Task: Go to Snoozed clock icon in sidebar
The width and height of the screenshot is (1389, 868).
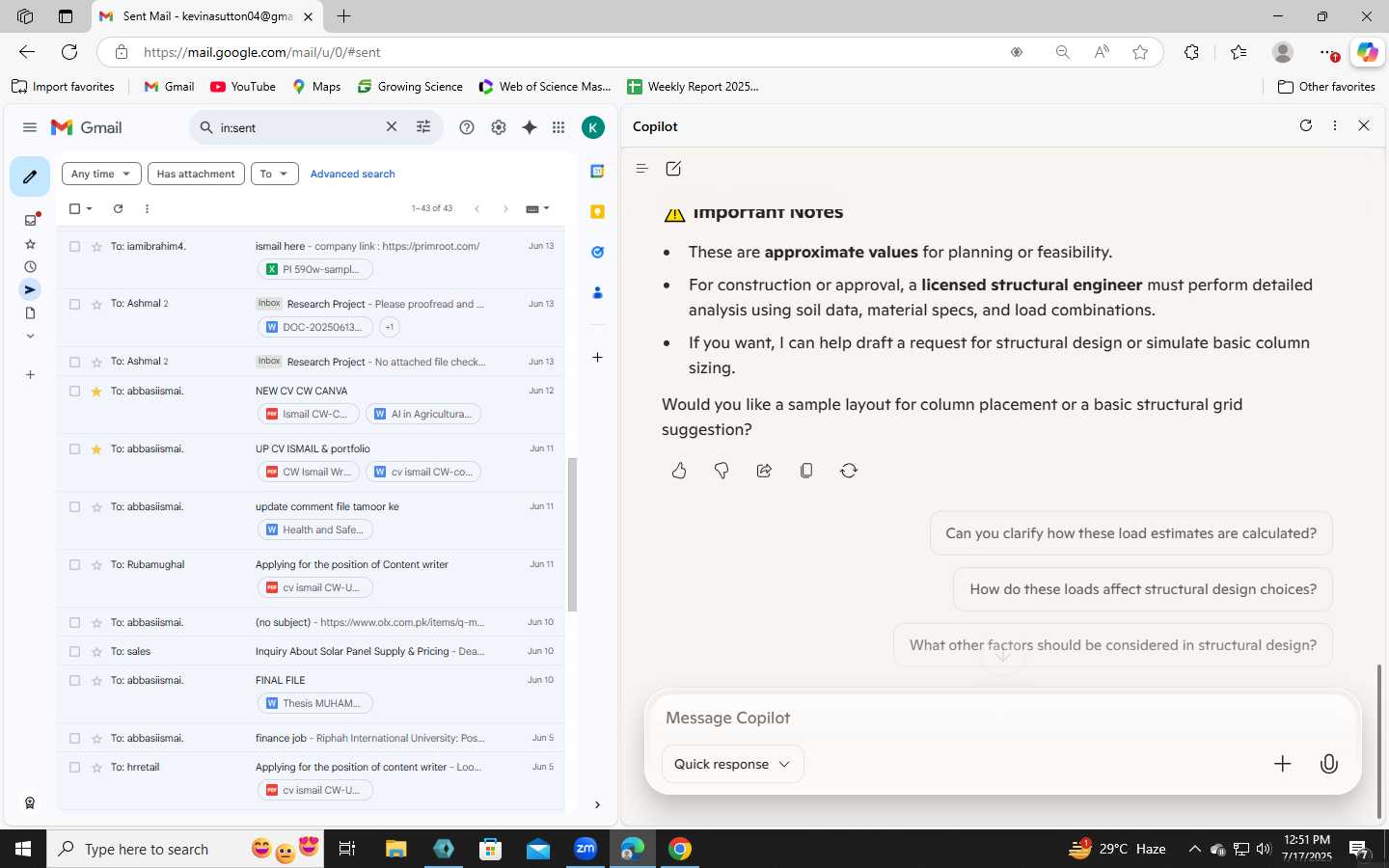Action: tap(30, 267)
